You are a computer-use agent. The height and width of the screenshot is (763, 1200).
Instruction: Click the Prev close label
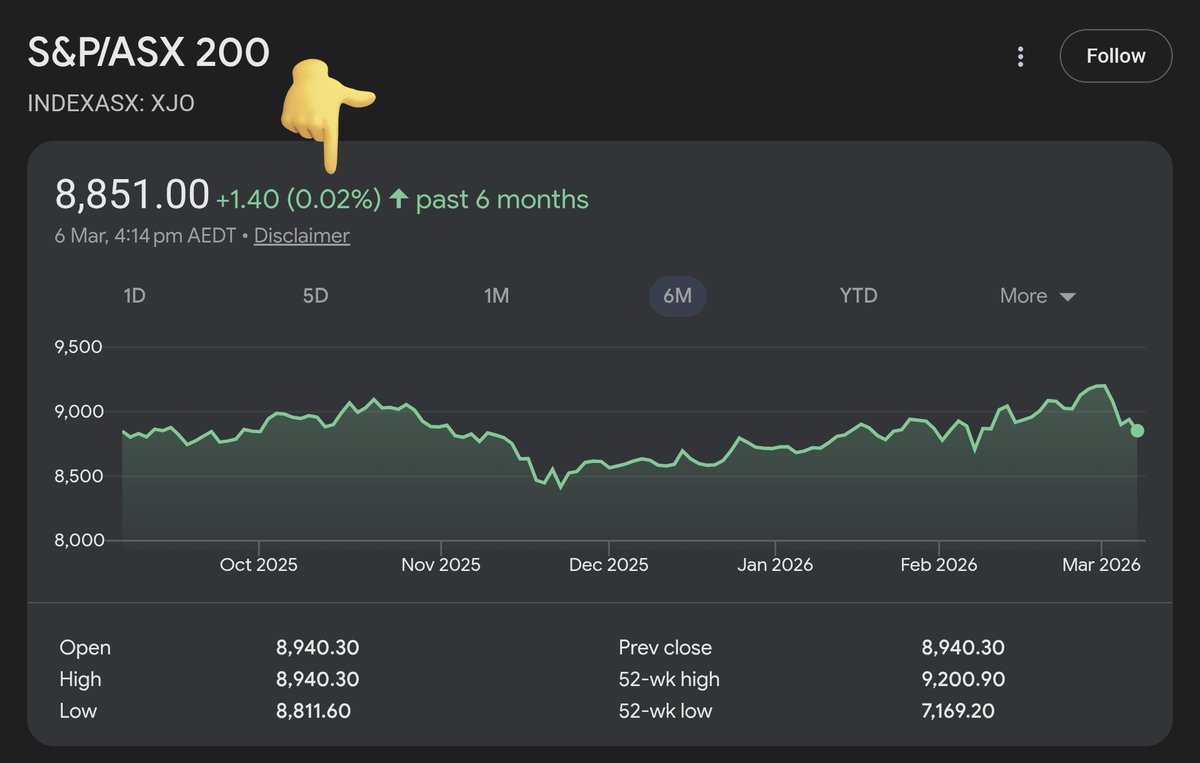tap(665, 648)
